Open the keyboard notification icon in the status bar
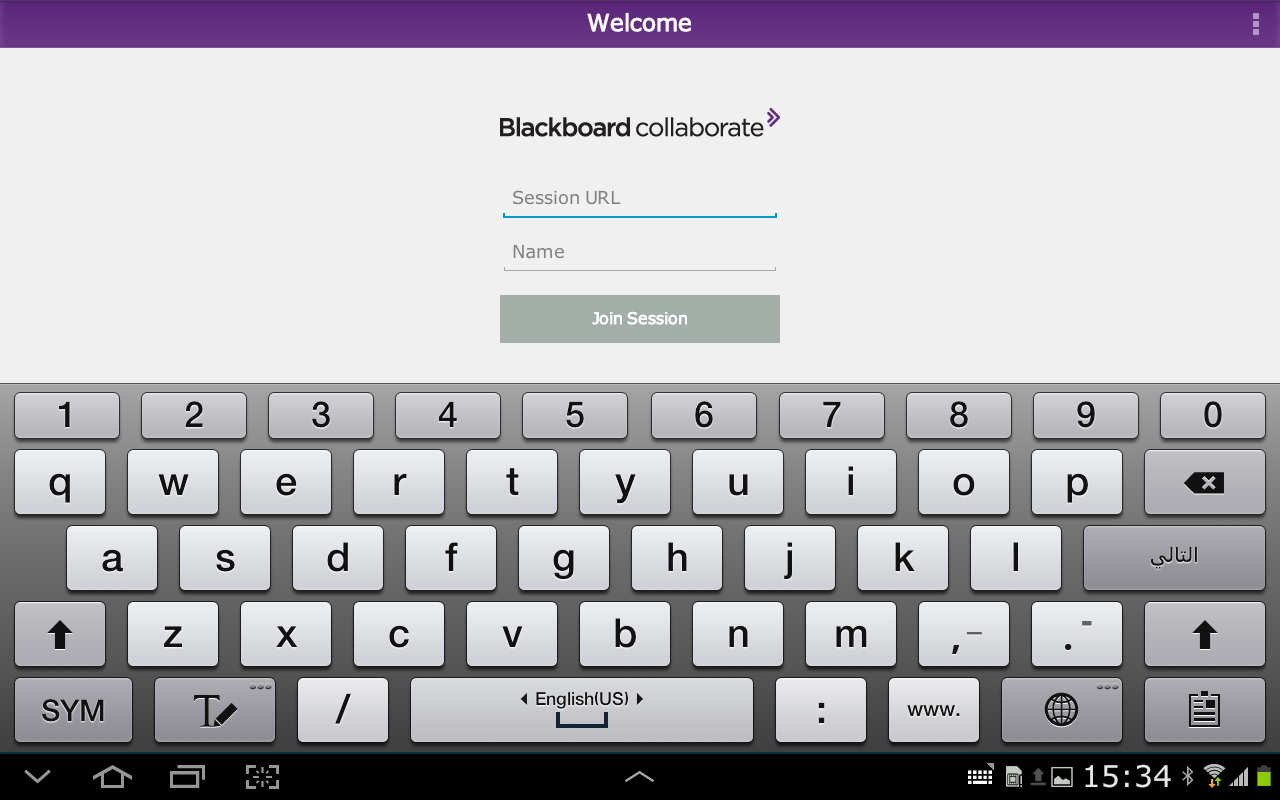The width and height of the screenshot is (1280, 800). [980, 776]
